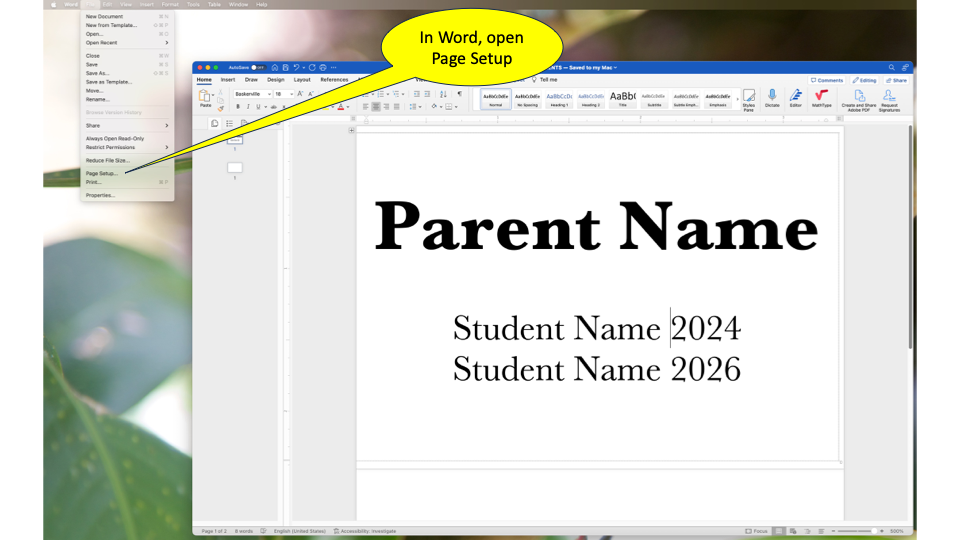Apply the Heading 1 style
This screenshot has height=540, width=960.
[559, 99]
